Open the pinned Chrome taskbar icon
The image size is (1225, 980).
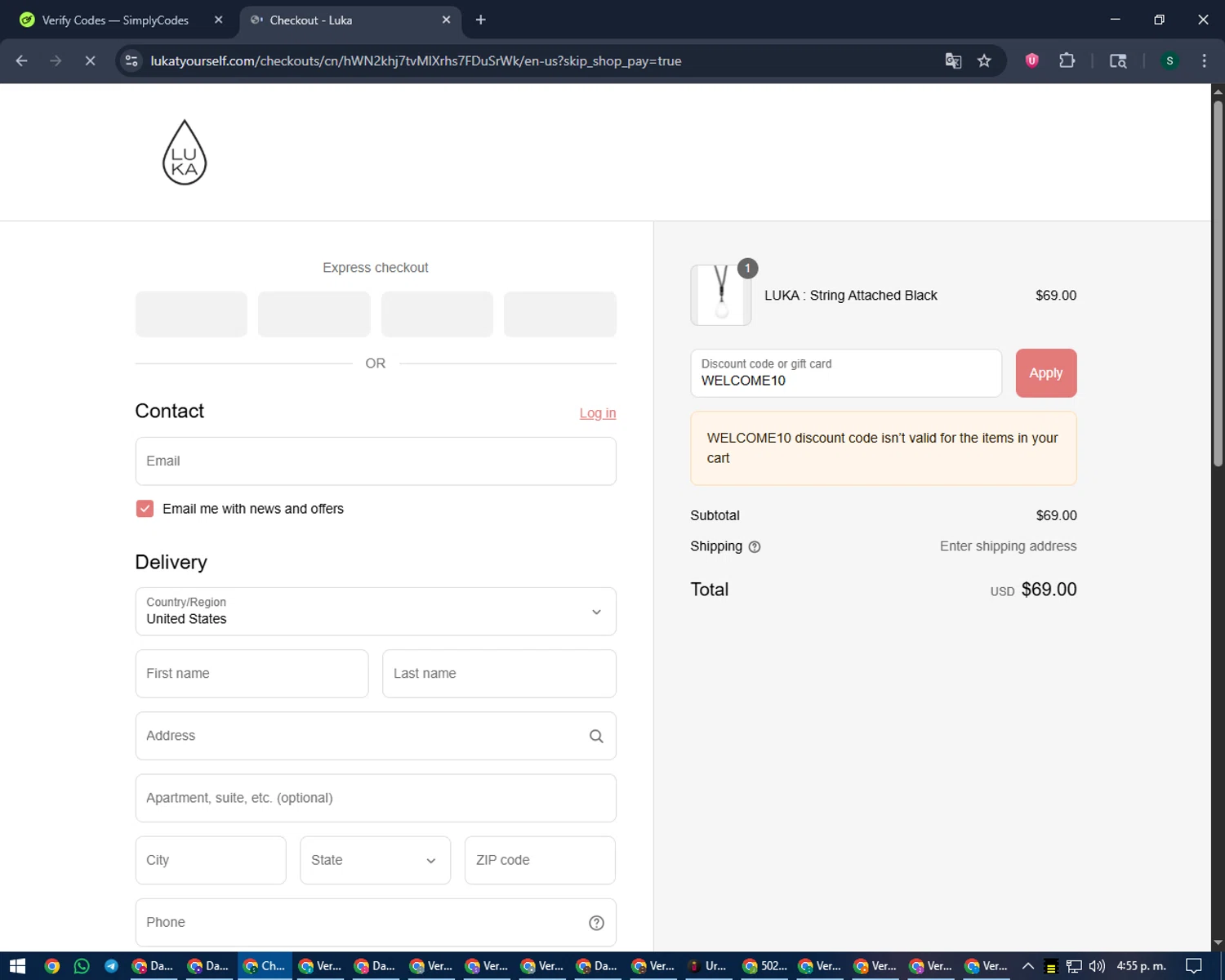51,966
